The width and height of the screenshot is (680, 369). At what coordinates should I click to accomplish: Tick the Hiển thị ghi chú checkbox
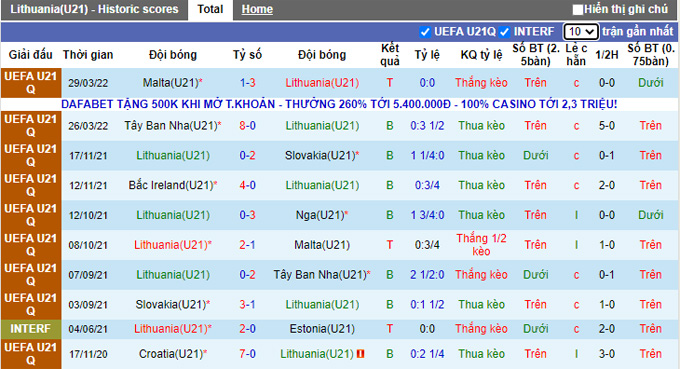click(x=577, y=10)
